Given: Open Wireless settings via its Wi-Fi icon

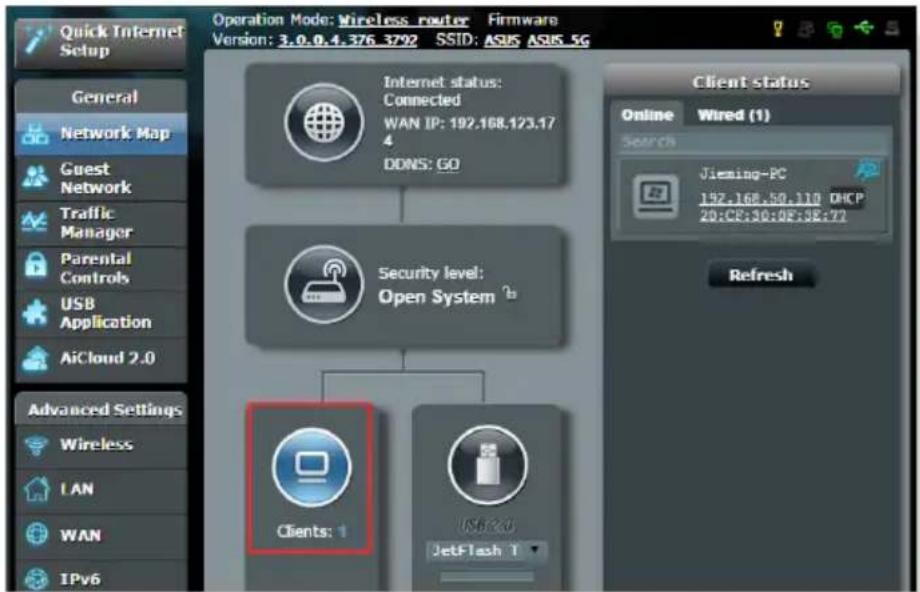Looking at the screenshot, I should [36, 445].
